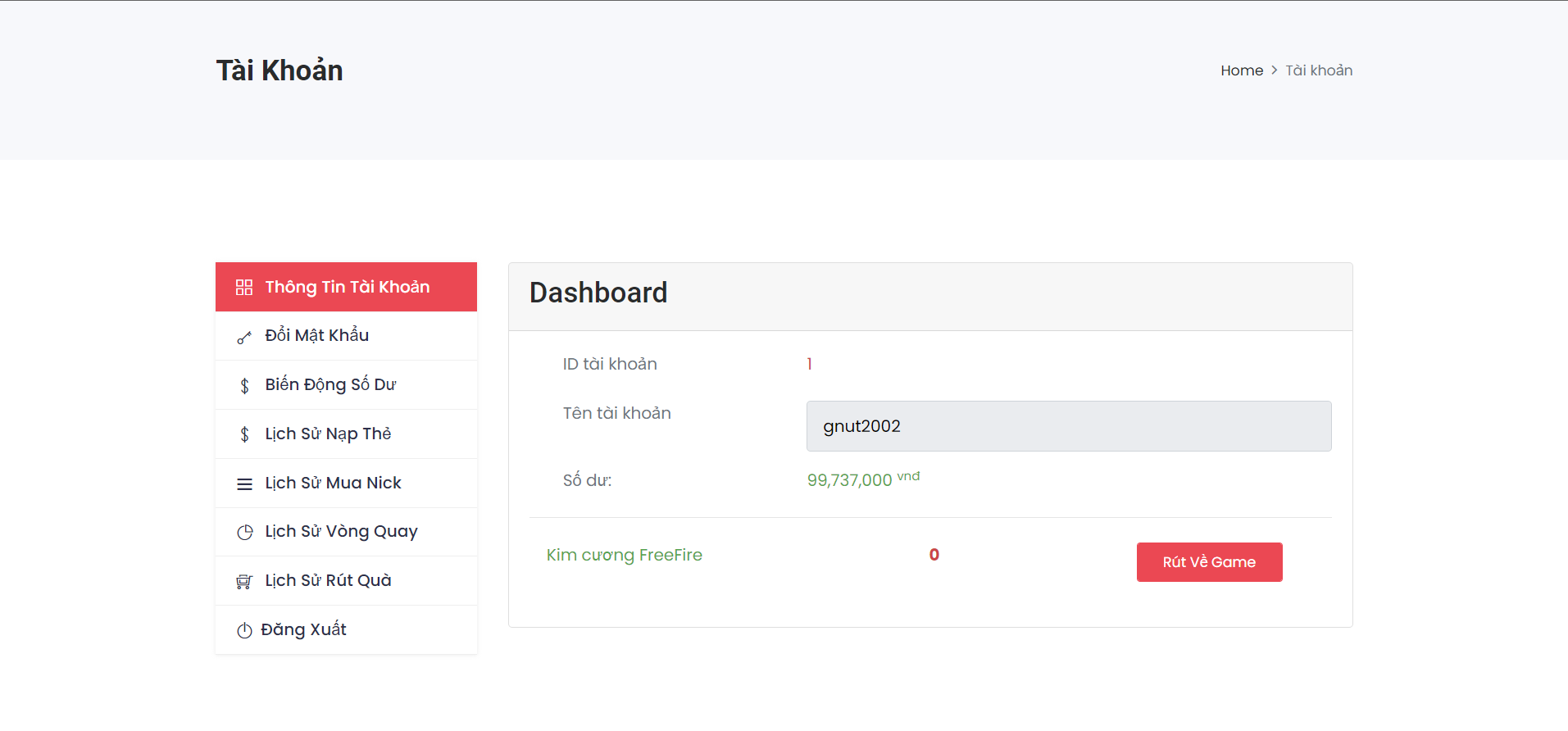1568x731 pixels.
Task: Click the breadcrumb chevron separator
Action: tap(1275, 70)
